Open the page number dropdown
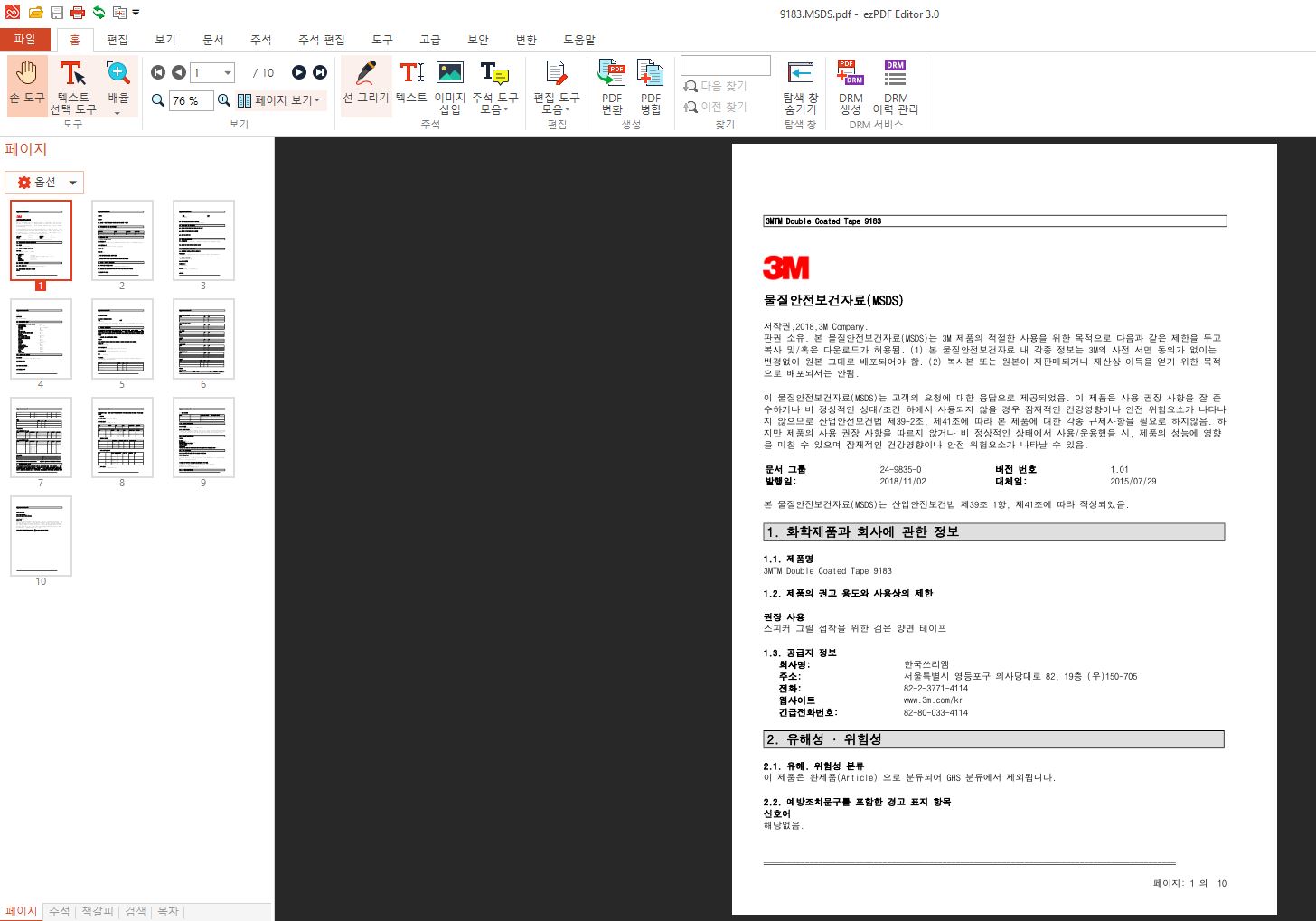The width and height of the screenshot is (1316, 921). pyautogui.click(x=228, y=73)
